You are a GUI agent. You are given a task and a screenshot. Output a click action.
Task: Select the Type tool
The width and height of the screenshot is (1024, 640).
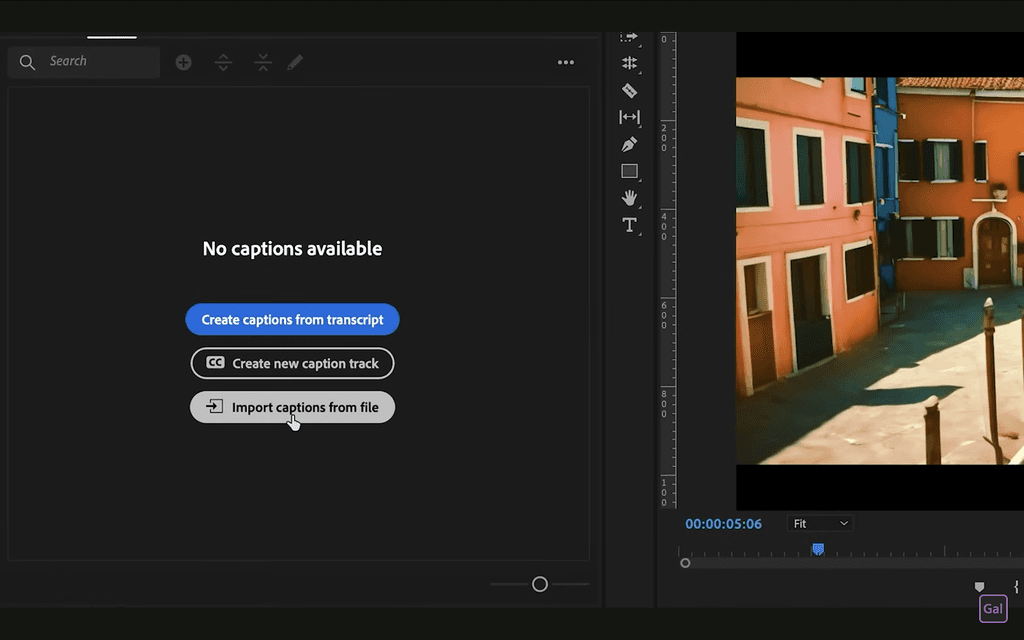(630, 224)
